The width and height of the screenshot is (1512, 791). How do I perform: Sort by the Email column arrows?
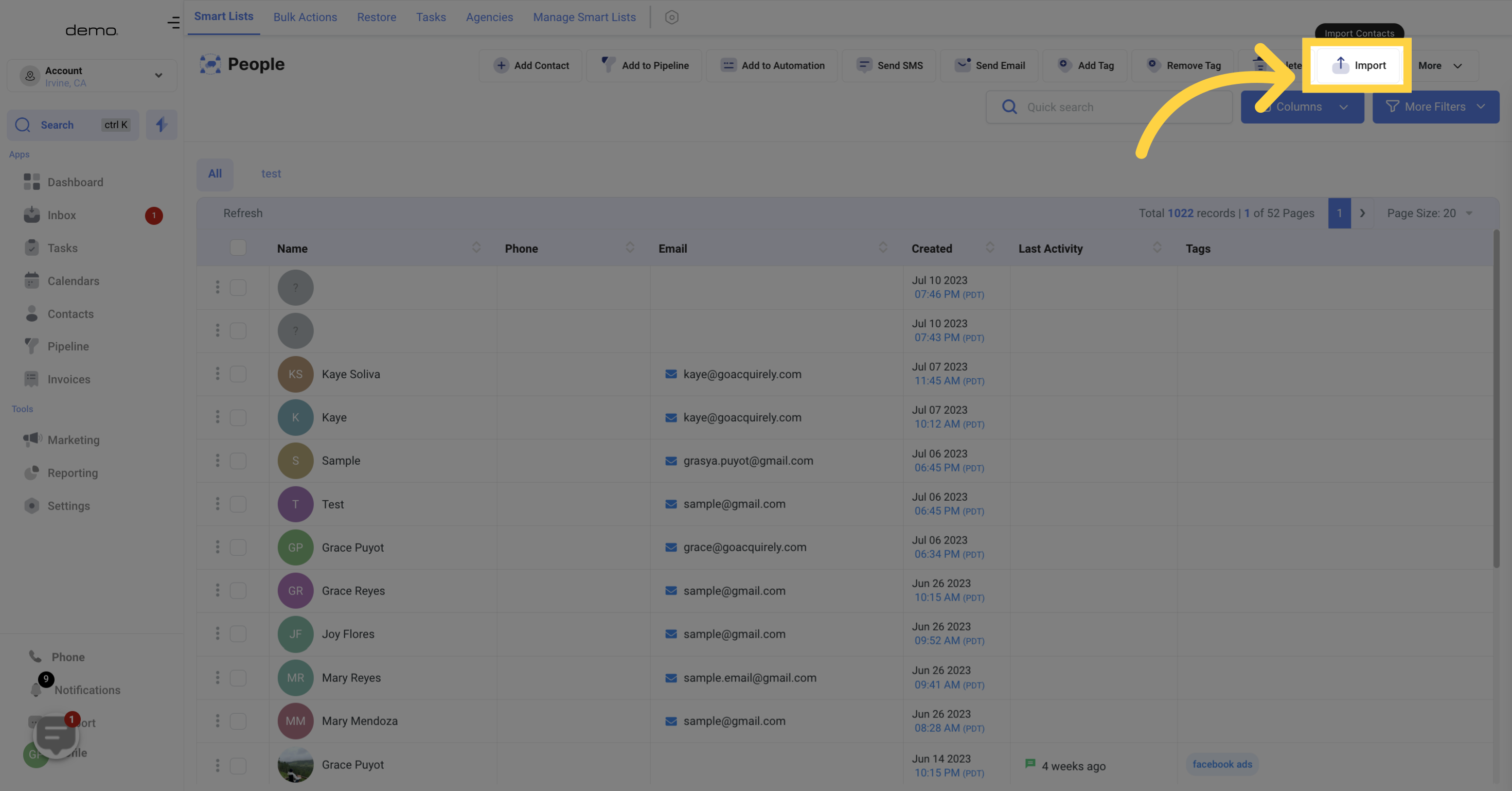(883, 248)
